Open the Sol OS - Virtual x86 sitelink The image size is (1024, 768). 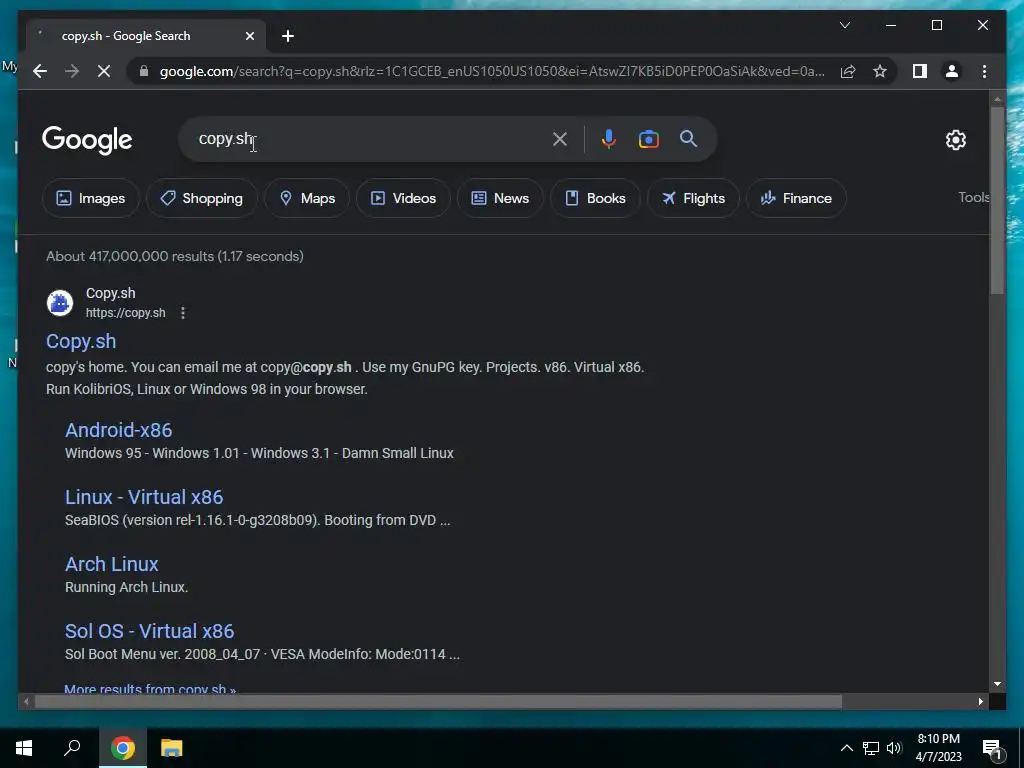click(x=150, y=631)
